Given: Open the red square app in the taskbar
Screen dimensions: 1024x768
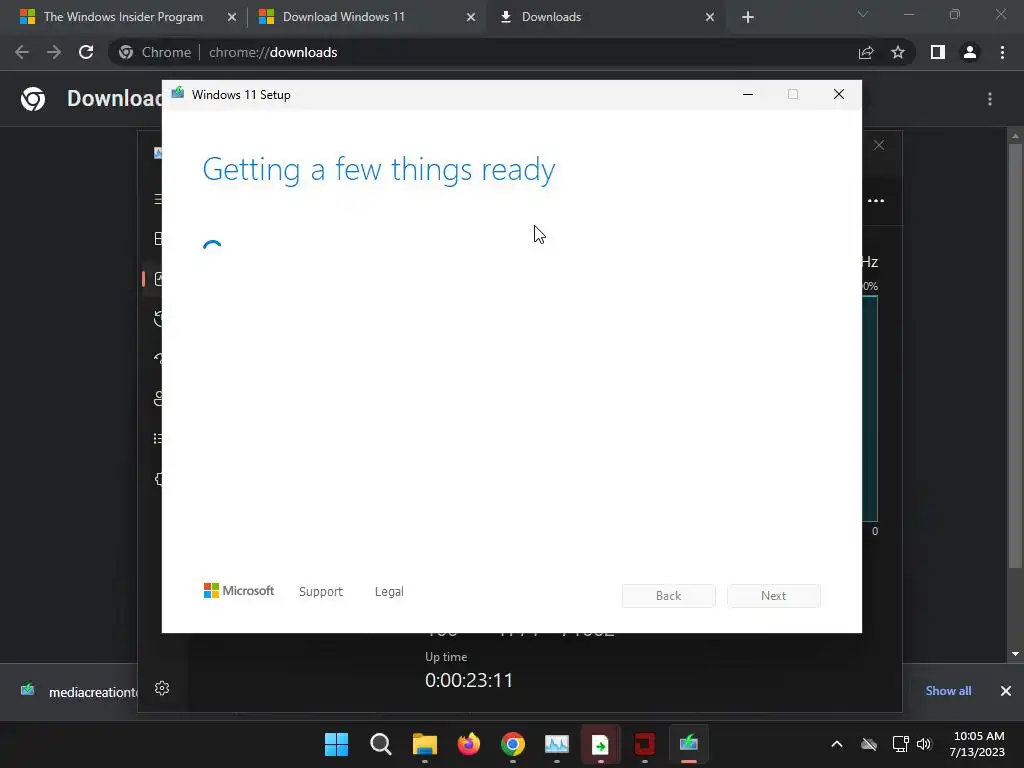Looking at the screenshot, I should click(x=645, y=744).
